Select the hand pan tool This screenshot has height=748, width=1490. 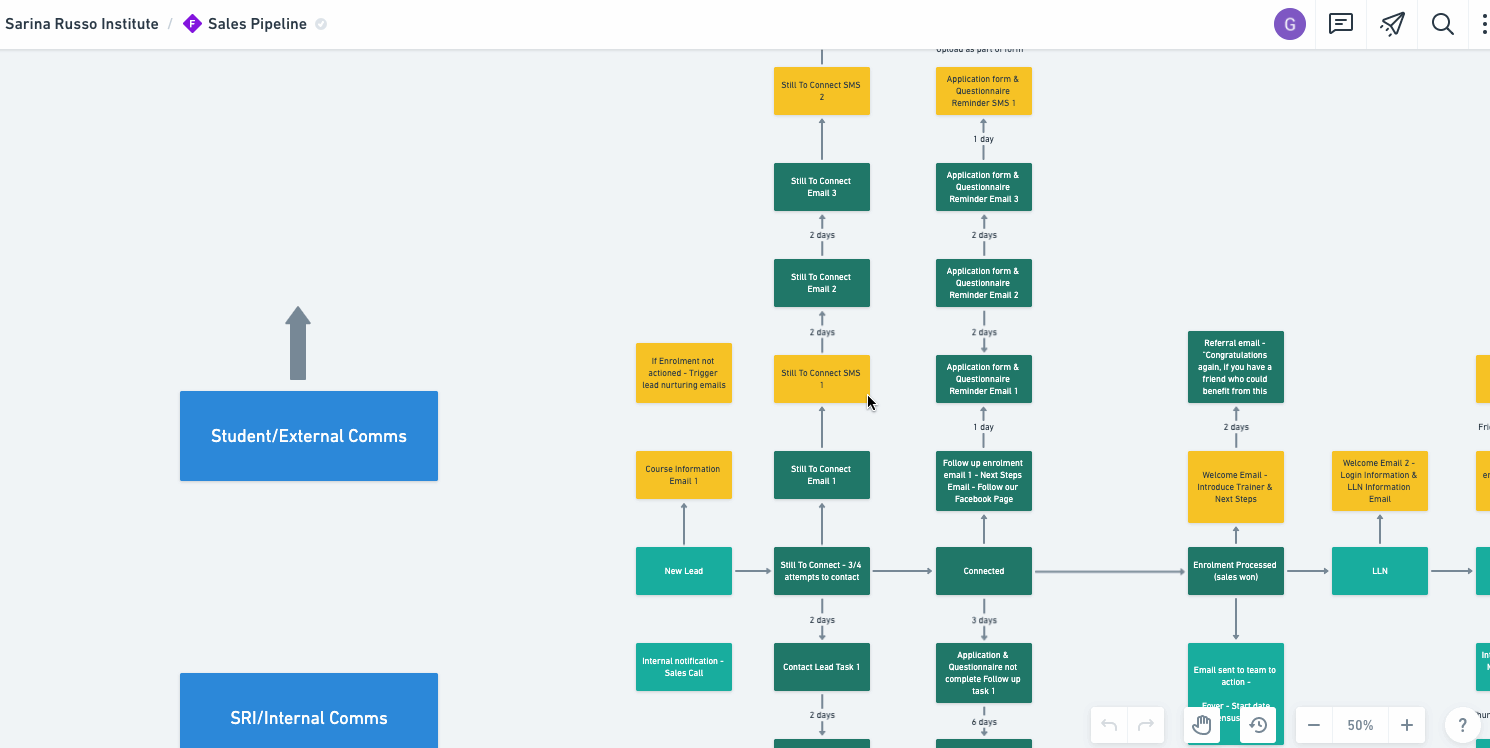pos(1202,725)
